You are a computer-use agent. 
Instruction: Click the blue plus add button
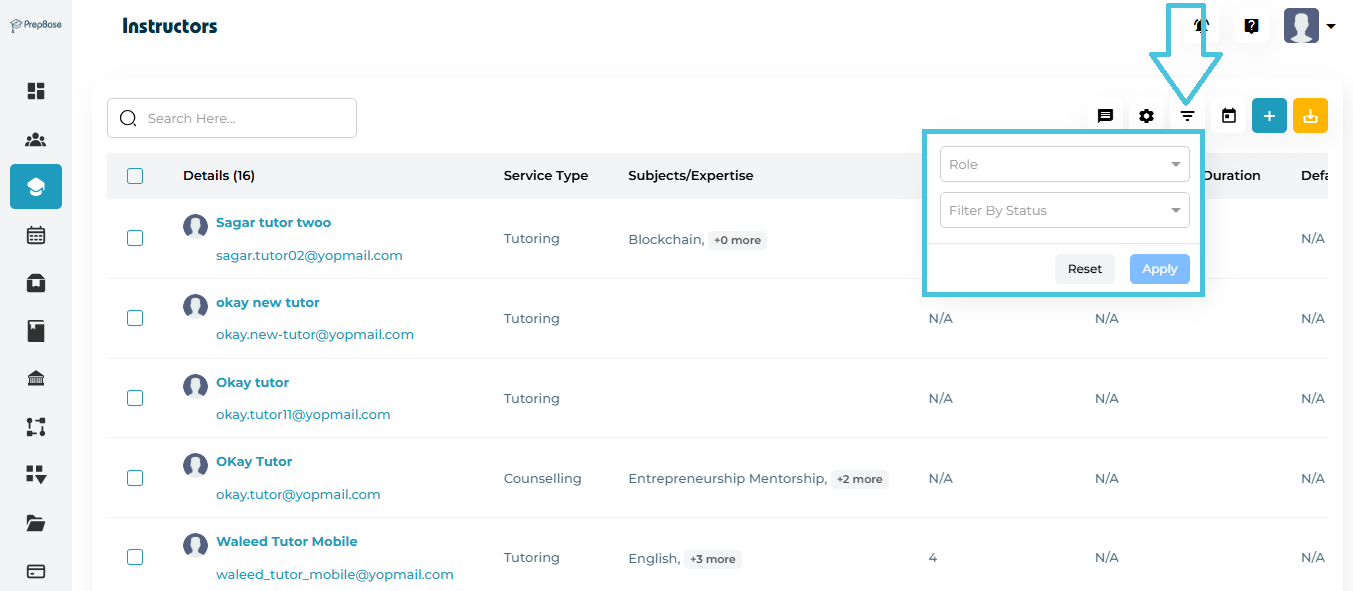(x=1269, y=116)
